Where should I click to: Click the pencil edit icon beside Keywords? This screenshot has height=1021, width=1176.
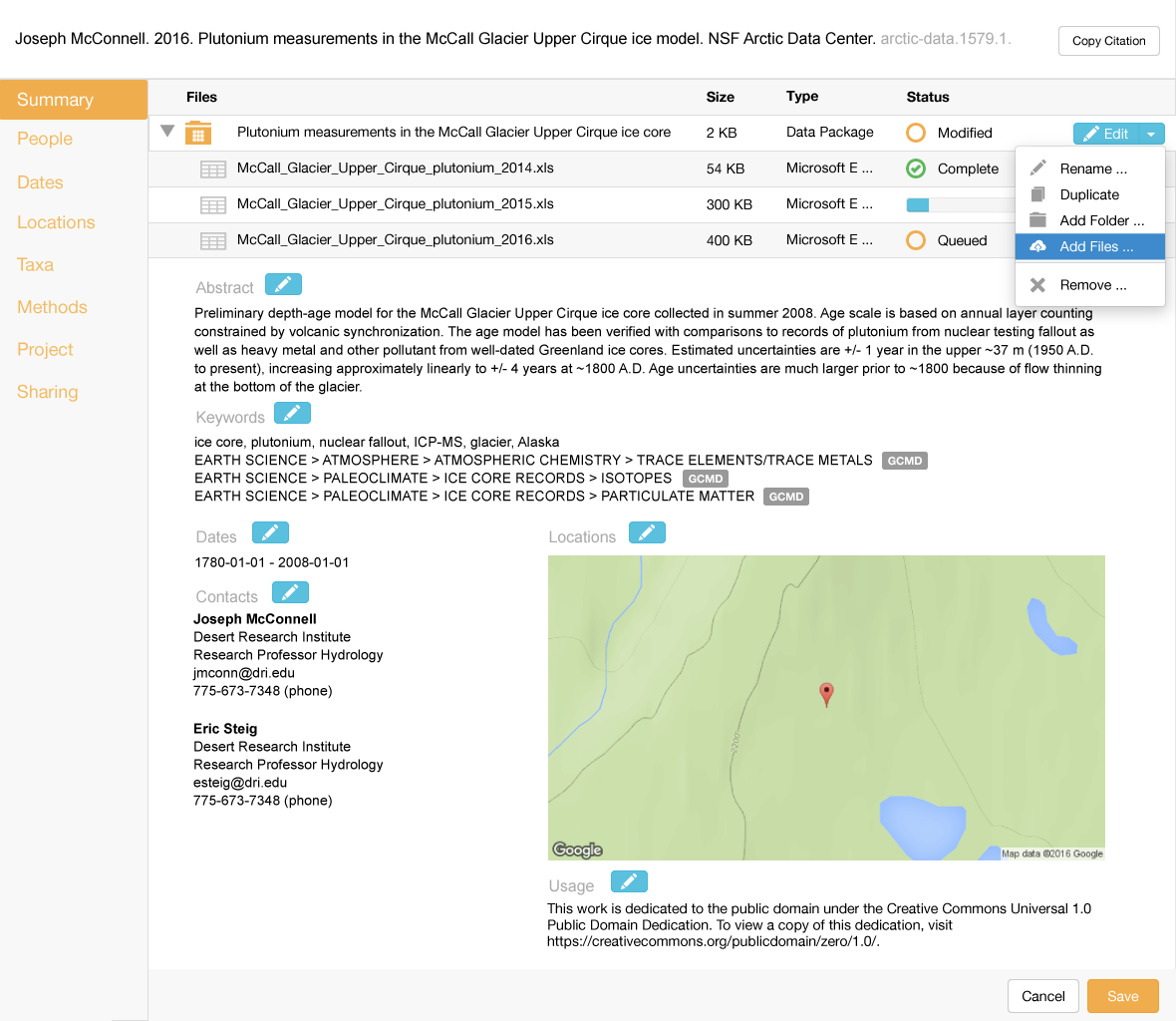pyautogui.click(x=292, y=413)
